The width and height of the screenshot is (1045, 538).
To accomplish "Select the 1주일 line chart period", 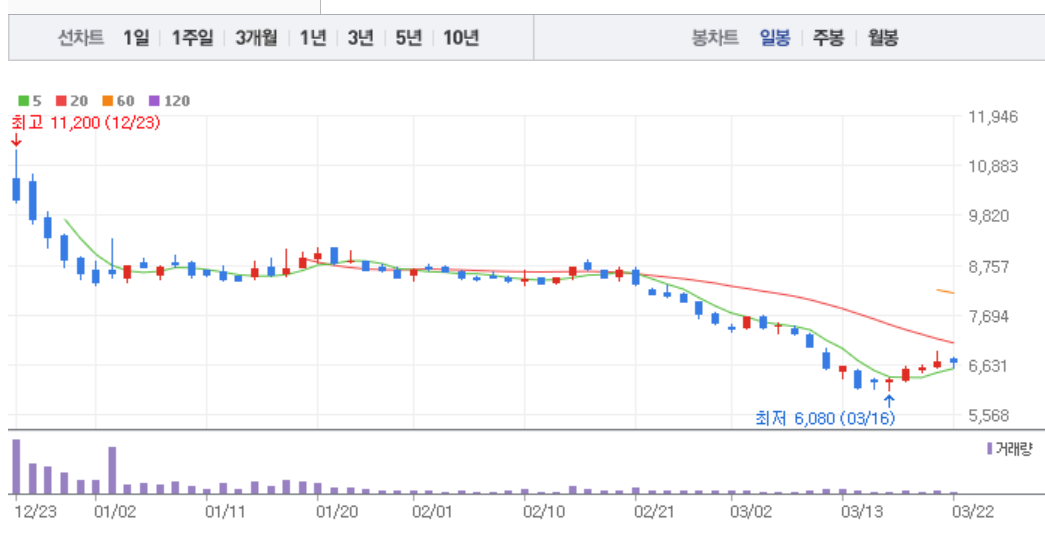I will coord(192,38).
